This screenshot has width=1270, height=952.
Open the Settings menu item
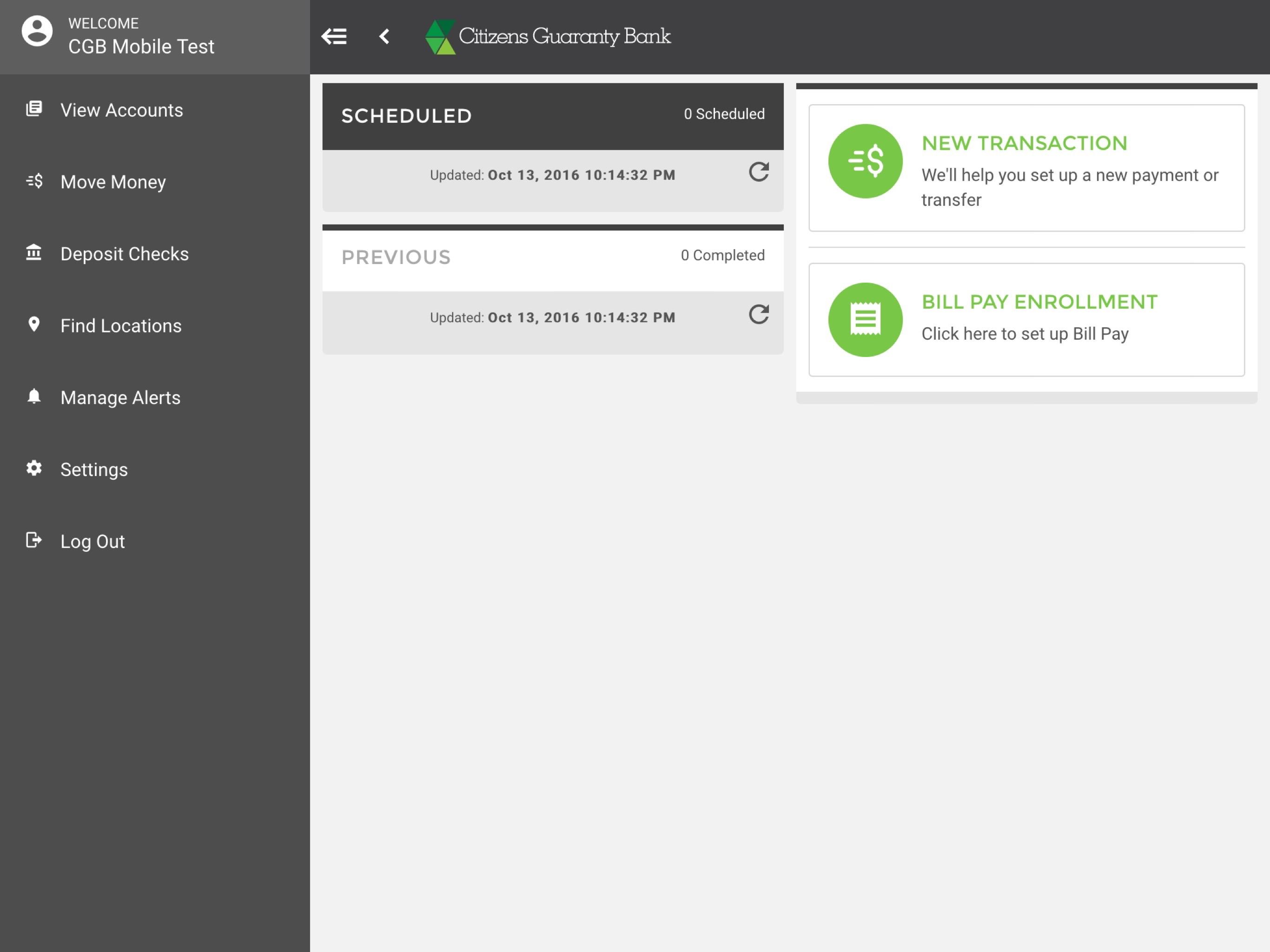[155, 469]
